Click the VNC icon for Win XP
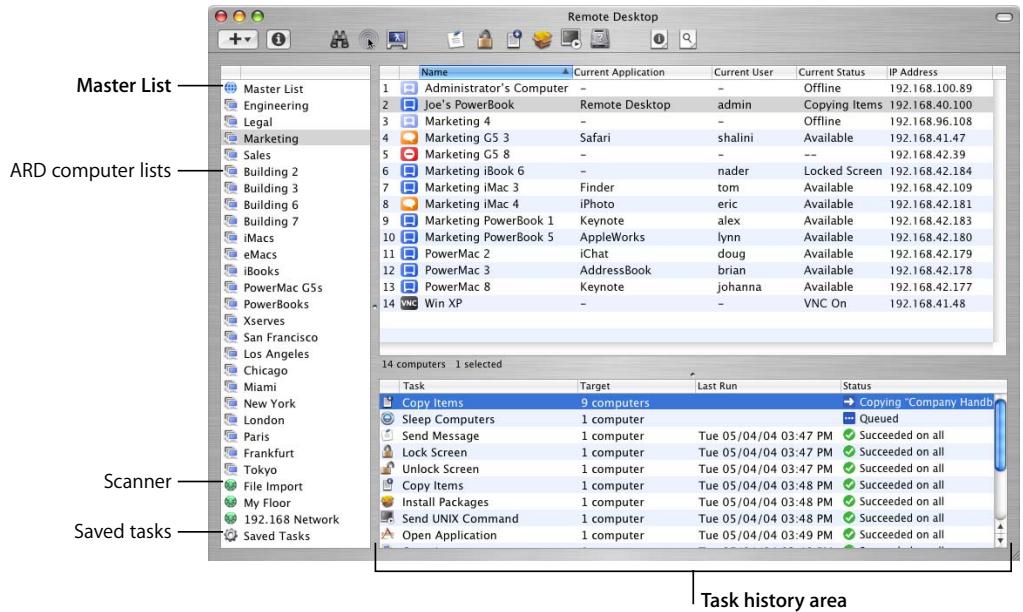 [409, 303]
